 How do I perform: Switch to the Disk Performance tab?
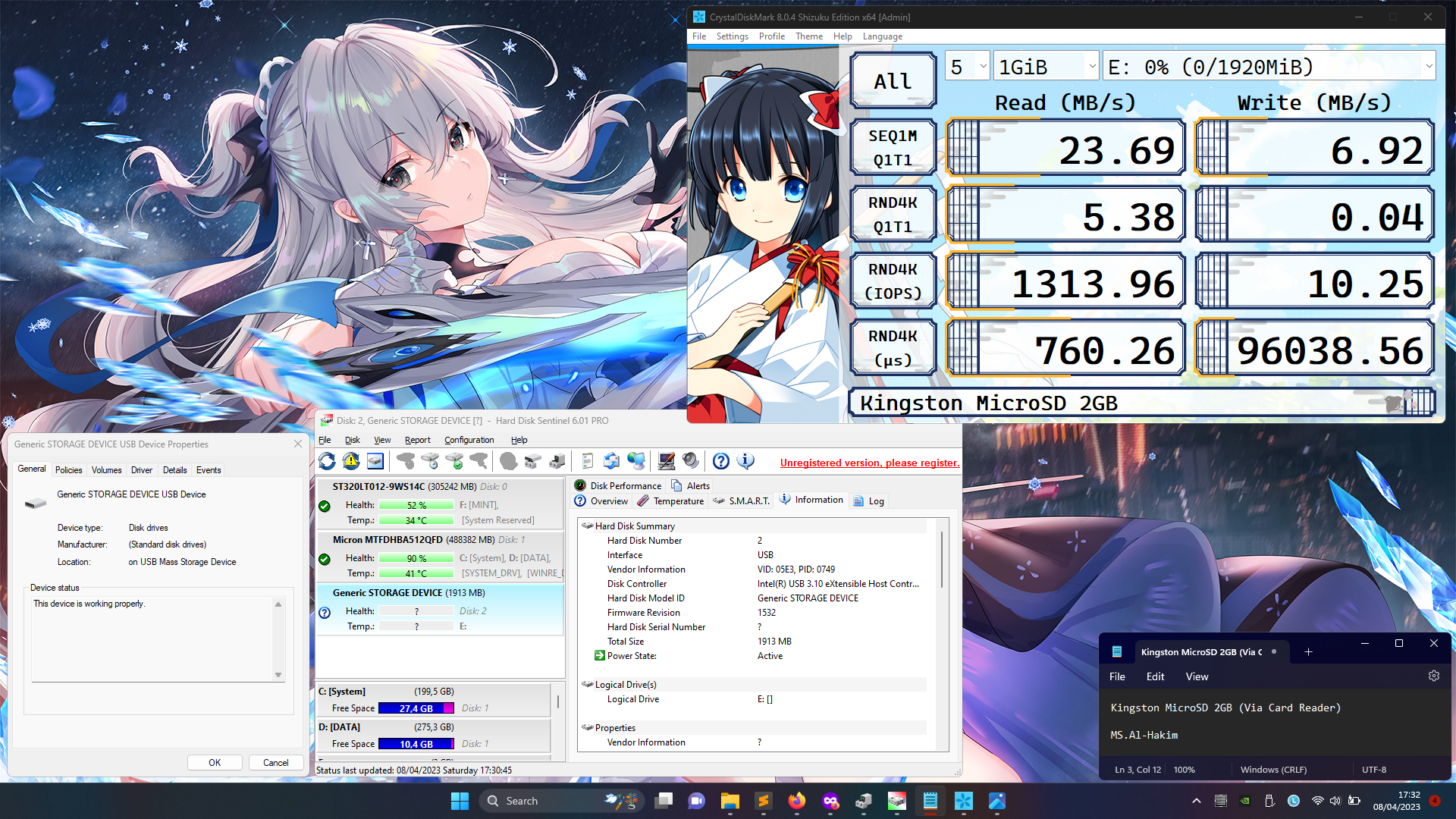coord(618,485)
